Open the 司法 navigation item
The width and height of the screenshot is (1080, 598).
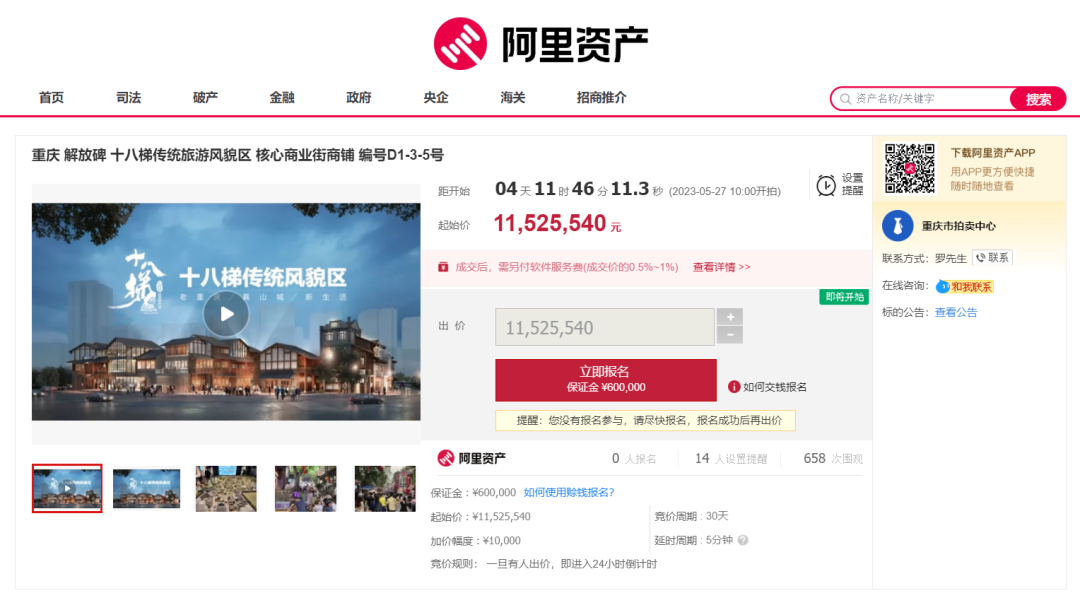tap(128, 98)
